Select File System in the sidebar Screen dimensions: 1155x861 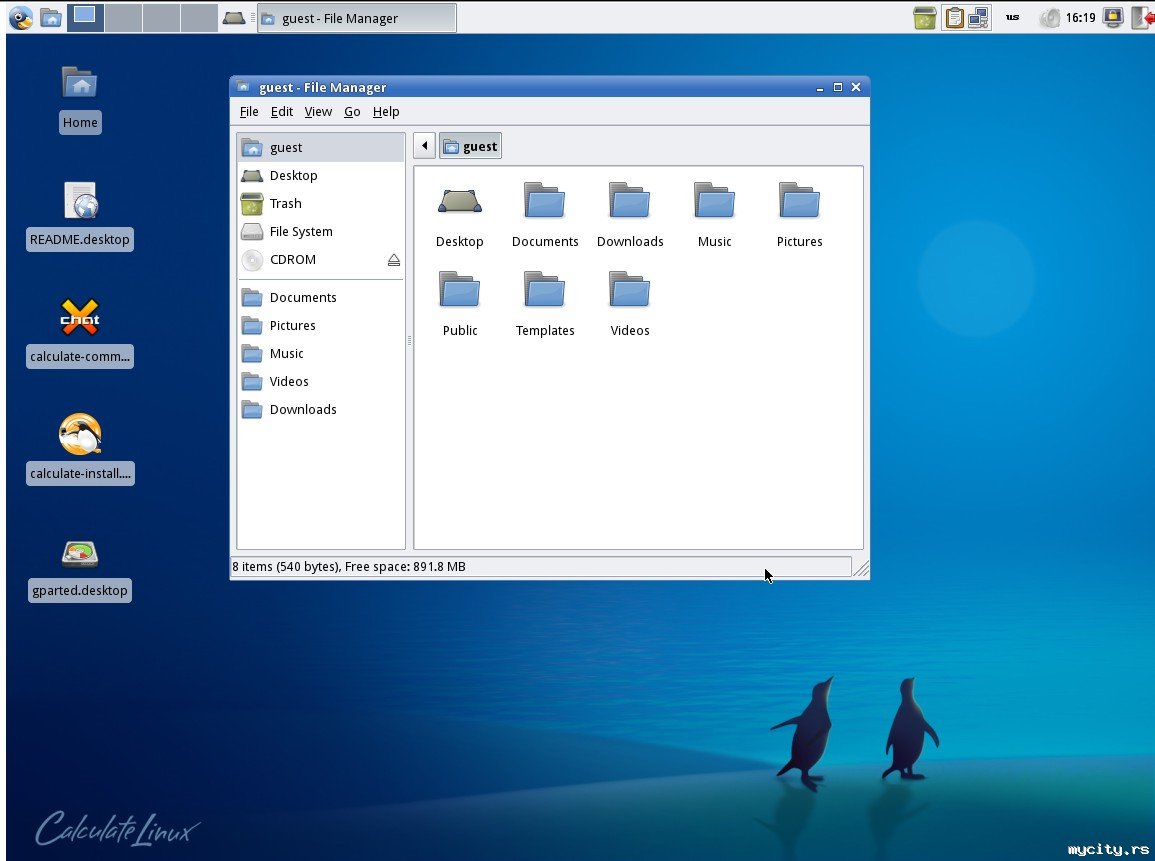(300, 232)
